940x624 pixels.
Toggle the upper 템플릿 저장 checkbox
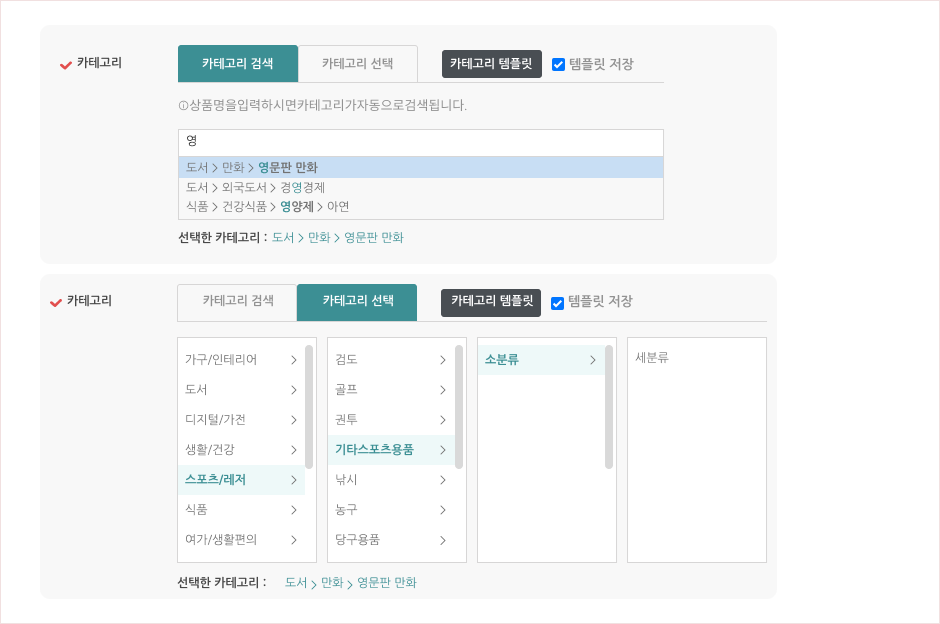(559, 65)
